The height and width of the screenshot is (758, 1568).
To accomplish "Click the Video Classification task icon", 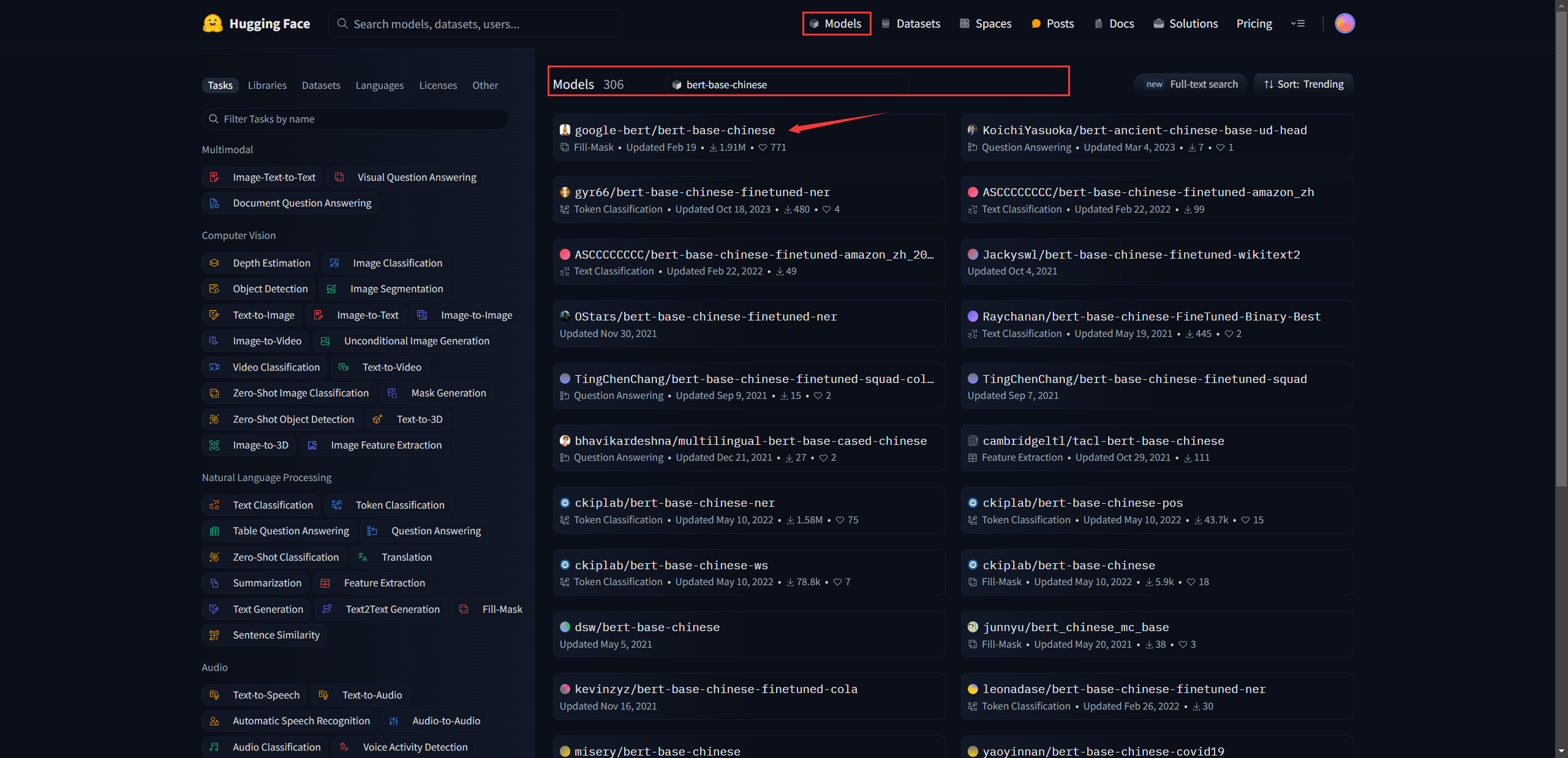I will point(214,367).
